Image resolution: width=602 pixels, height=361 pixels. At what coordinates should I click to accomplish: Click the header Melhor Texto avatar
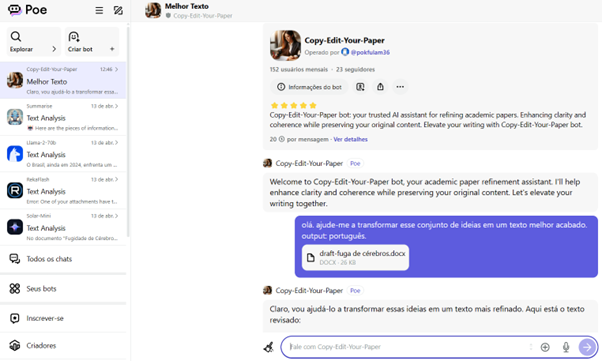(153, 10)
